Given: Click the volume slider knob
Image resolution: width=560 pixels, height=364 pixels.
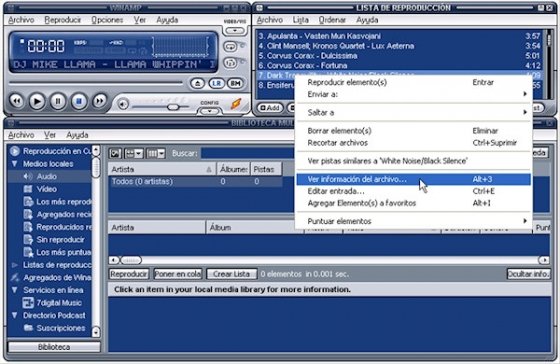Looking at the screenshot, I should click(x=173, y=107).
